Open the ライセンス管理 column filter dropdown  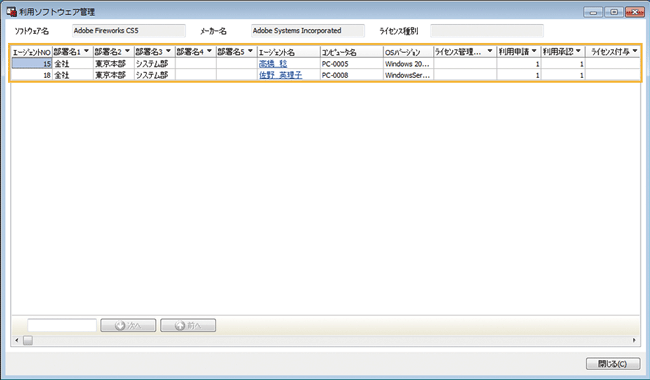pos(490,51)
